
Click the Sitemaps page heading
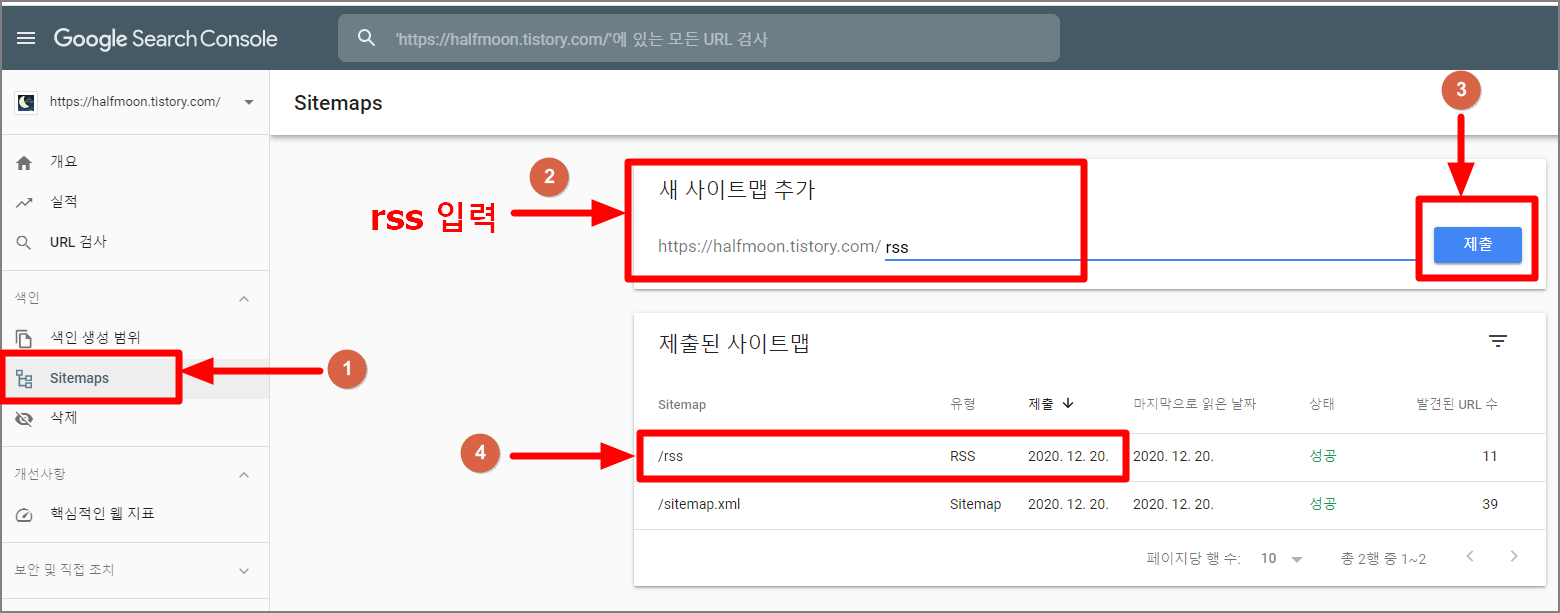click(x=338, y=102)
